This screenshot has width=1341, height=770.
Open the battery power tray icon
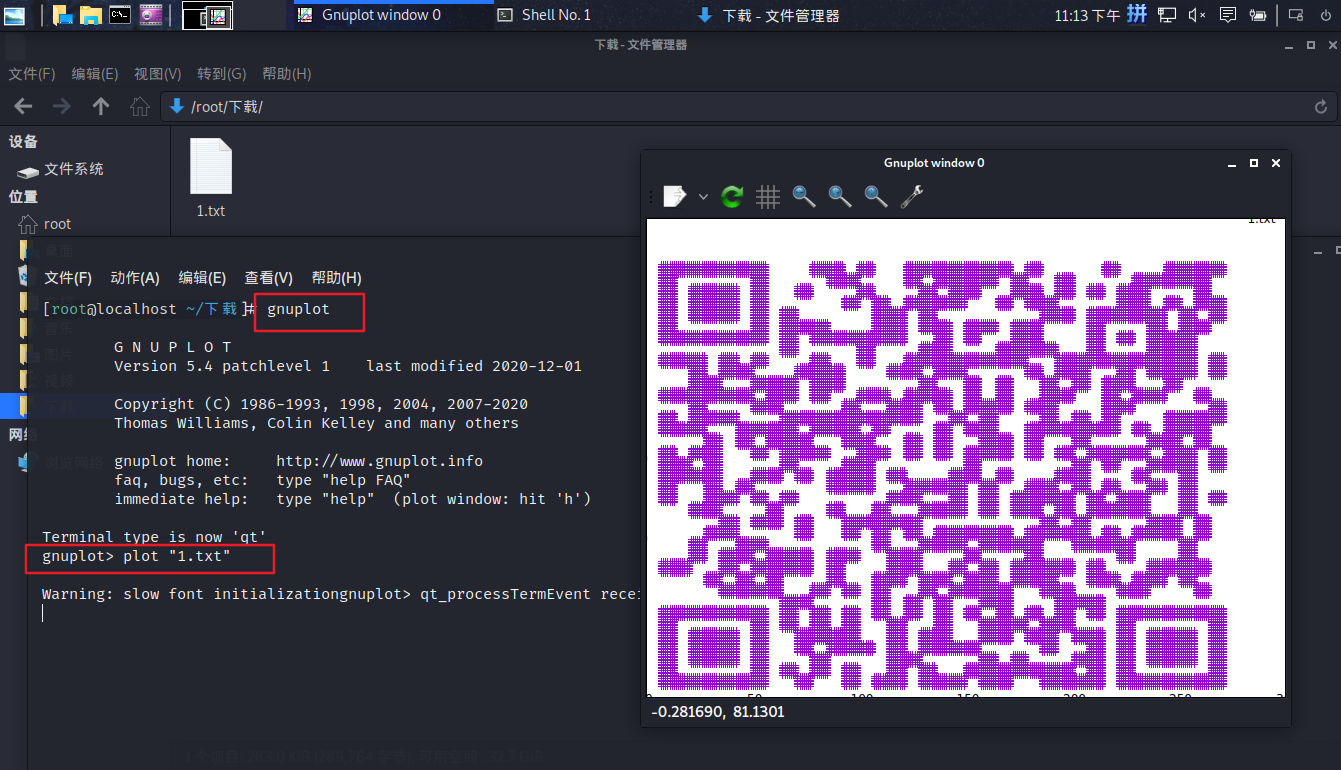coord(1259,15)
